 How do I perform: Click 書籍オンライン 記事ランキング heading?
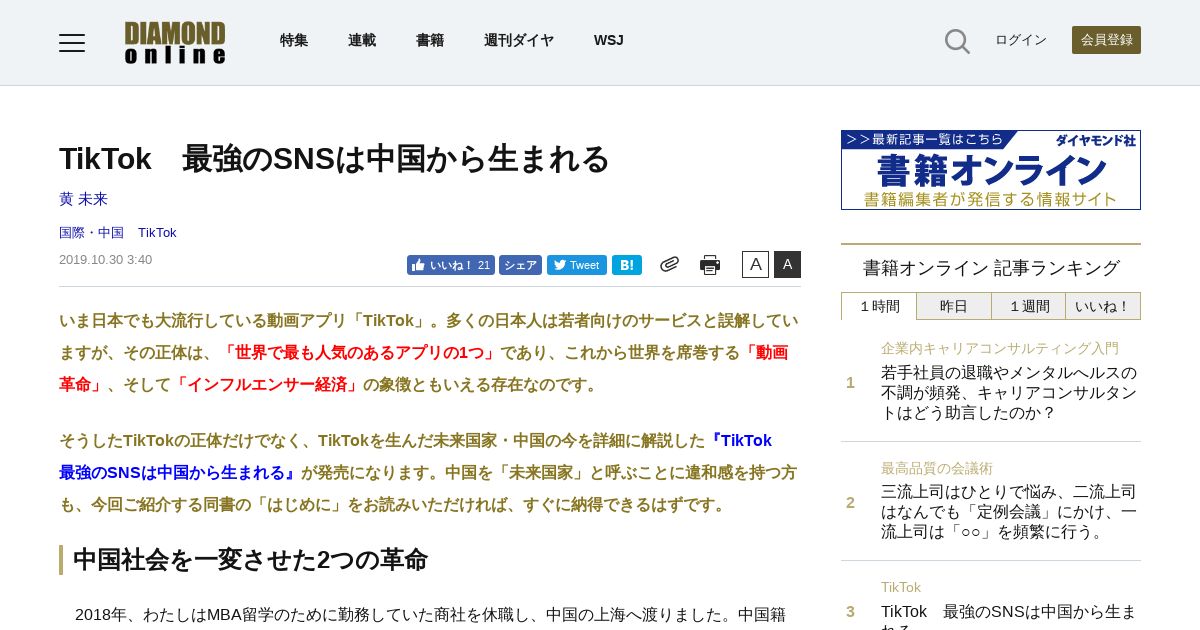pos(991,268)
